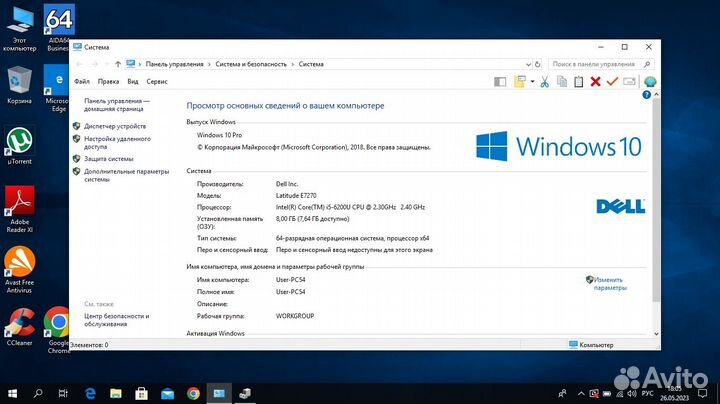Open the Файл menu
The height and width of the screenshot is (404, 720).
[82, 81]
